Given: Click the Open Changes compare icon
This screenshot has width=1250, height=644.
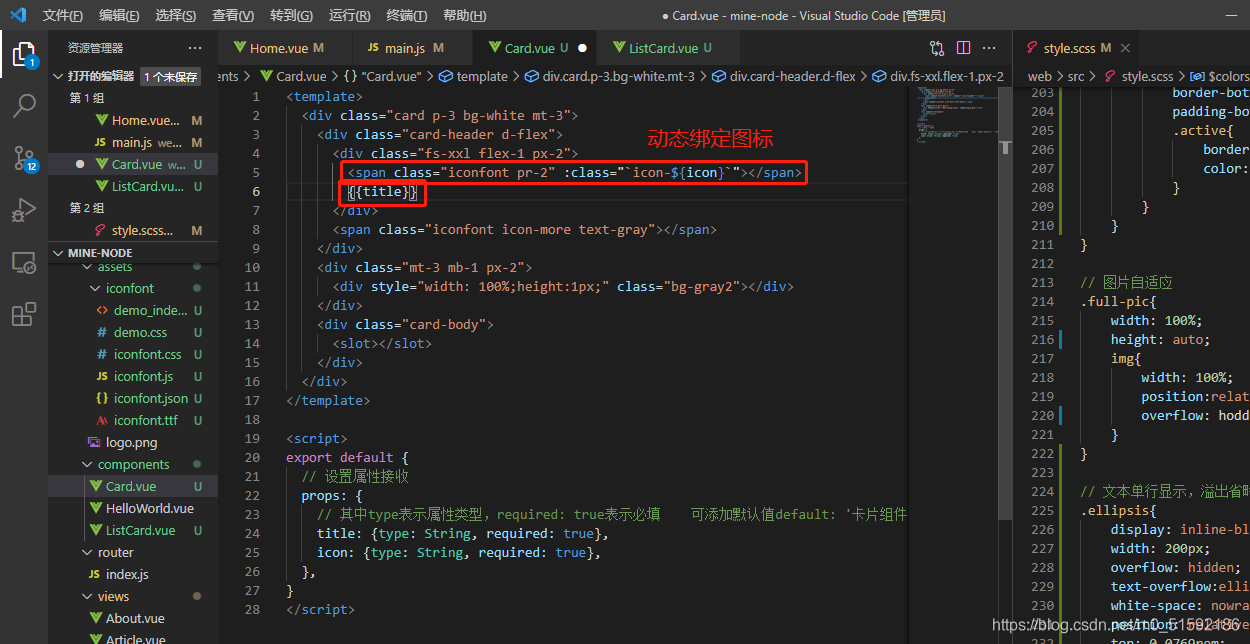Looking at the screenshot, I should [x=937, y=47].
